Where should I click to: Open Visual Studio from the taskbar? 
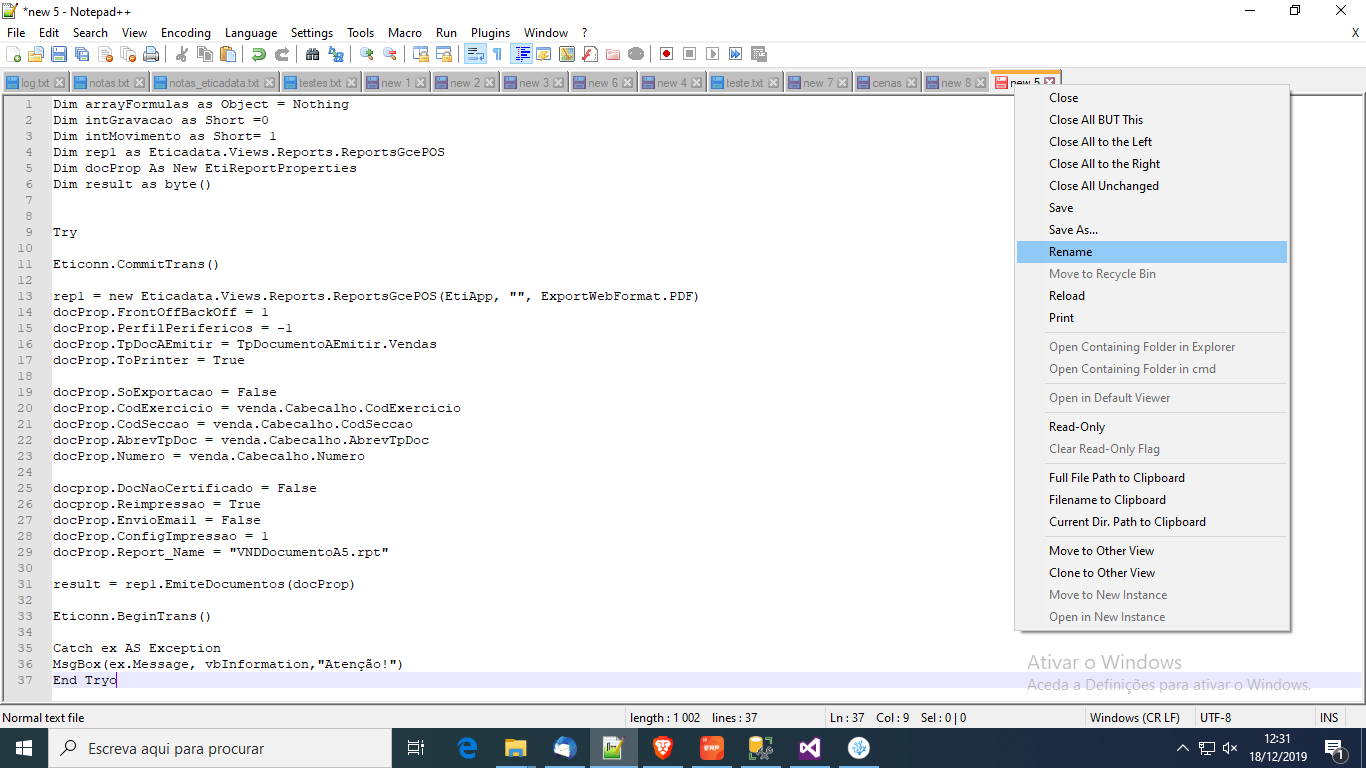point(810,748)
